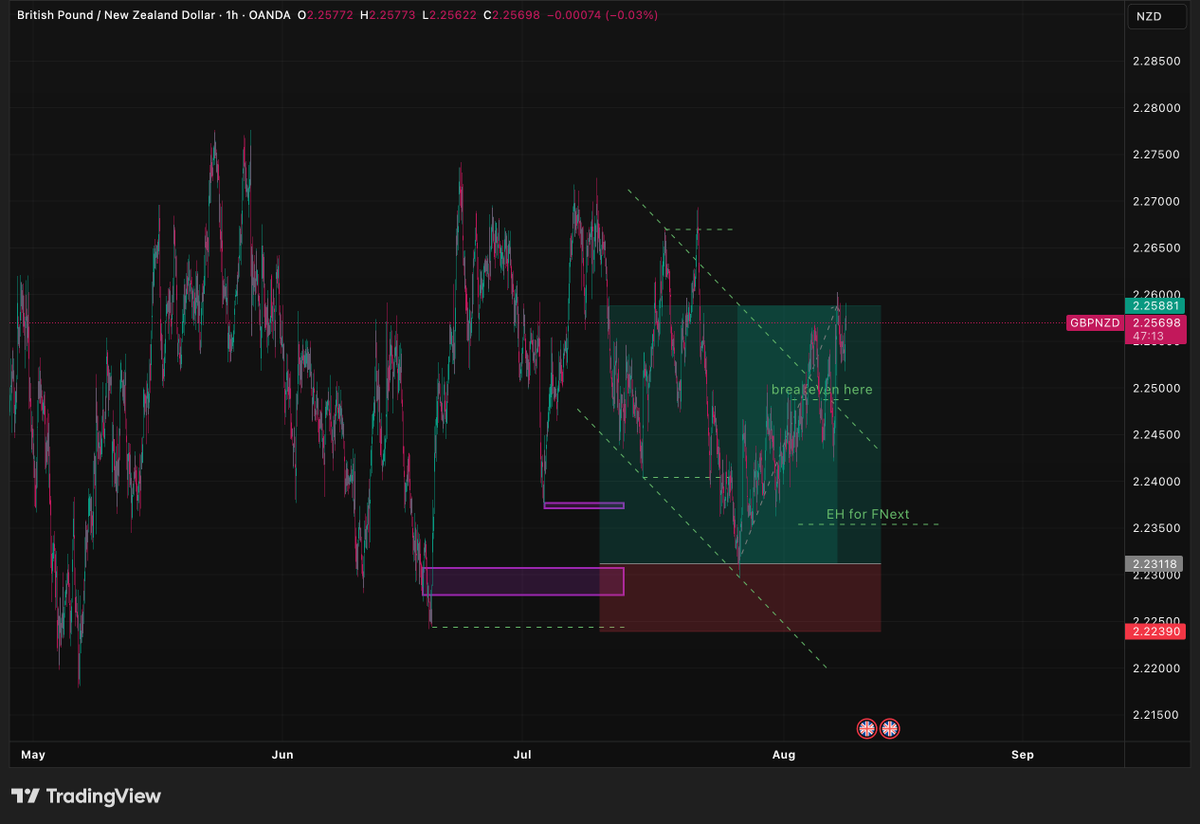Click the May label on time axis
The image size is (1200, 824).
tap(33, 754)
